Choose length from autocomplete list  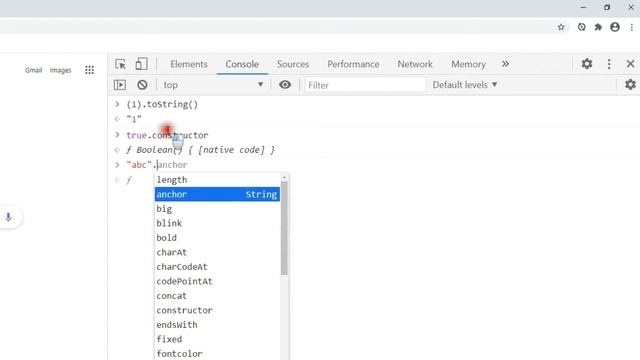click(x=217, y=180)
